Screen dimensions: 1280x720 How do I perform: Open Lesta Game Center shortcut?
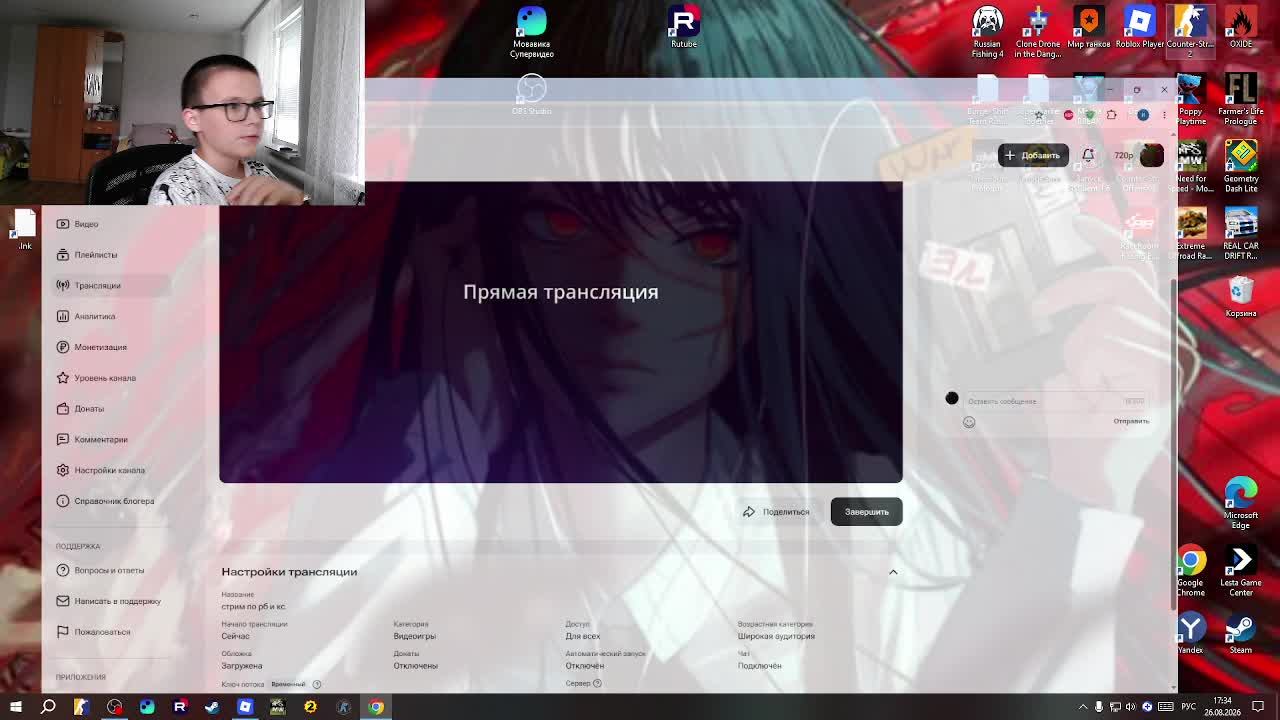tap(1241, 571)
